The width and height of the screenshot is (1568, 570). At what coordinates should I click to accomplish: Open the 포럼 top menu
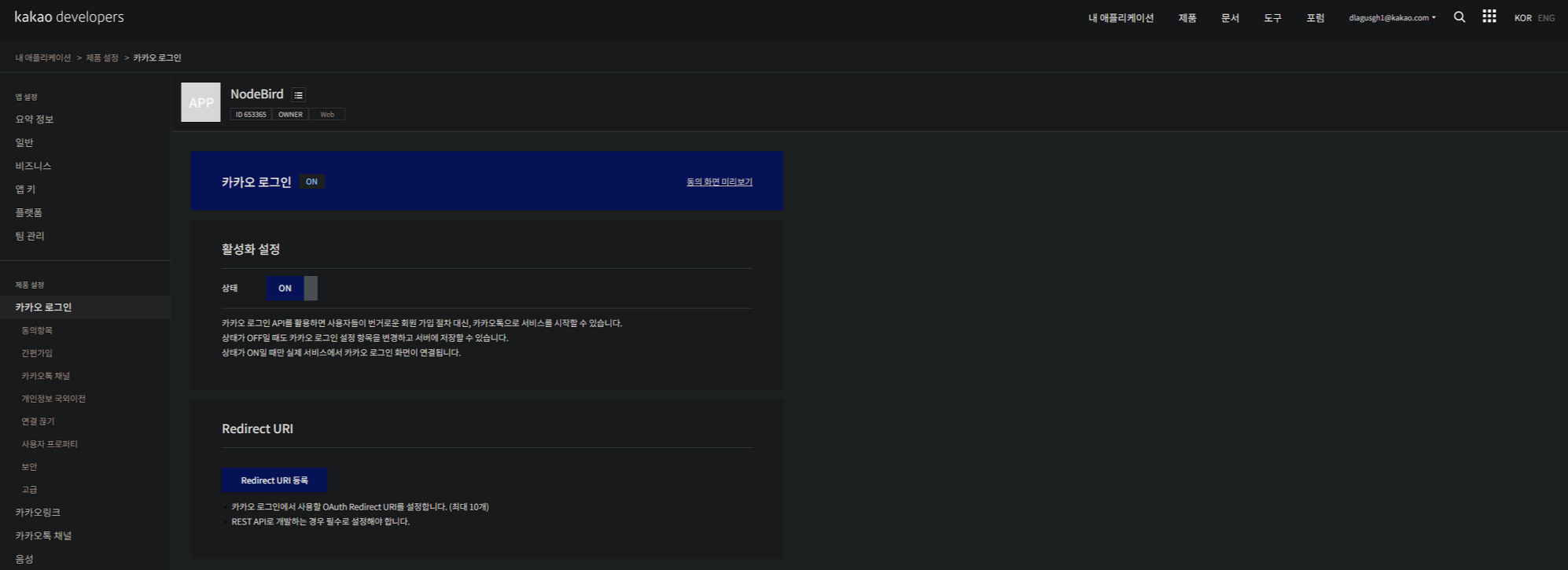1315,17
